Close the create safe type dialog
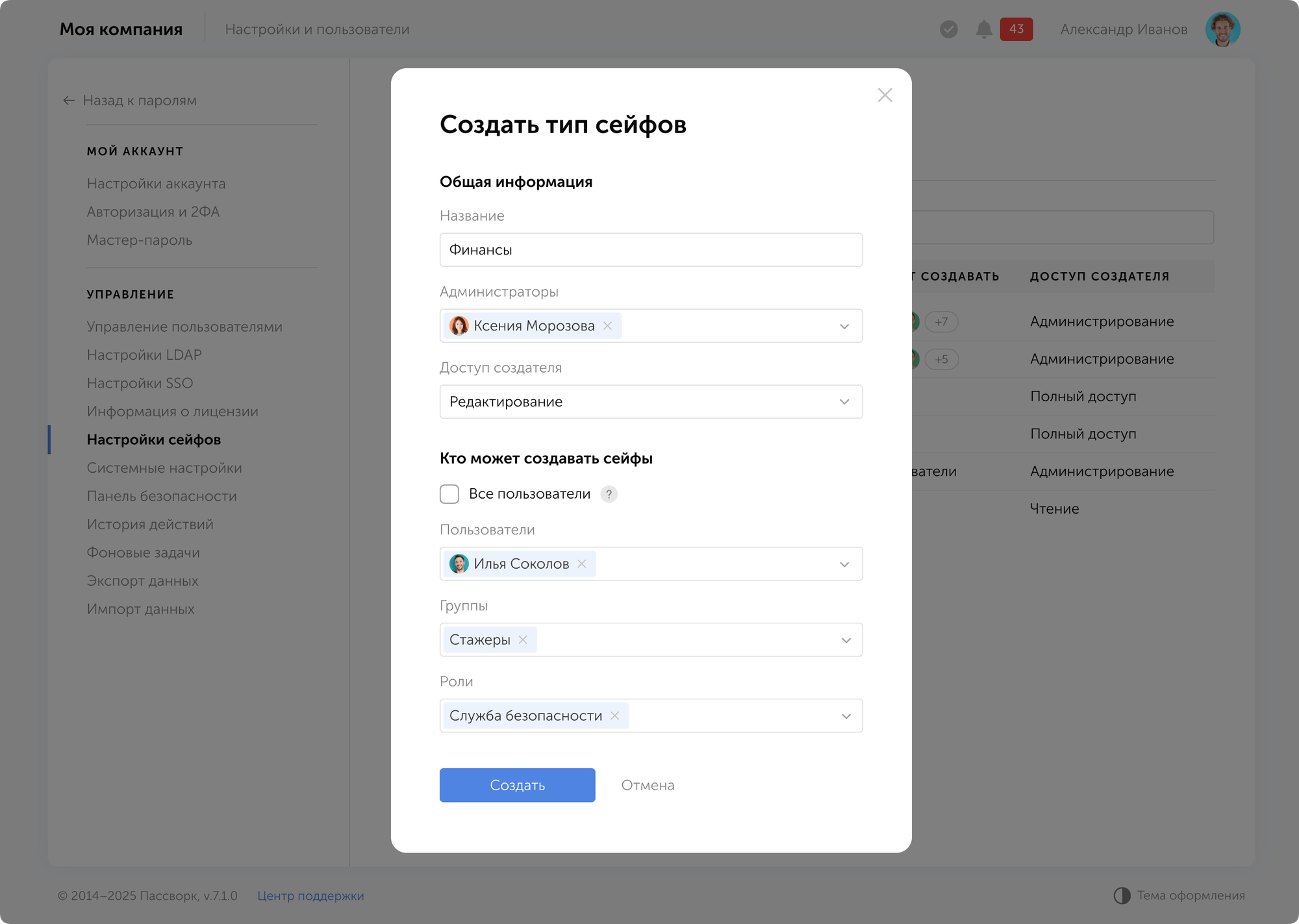Image resolution: width=1299 pixels, height=924 pixels. (x=885, y=95)
